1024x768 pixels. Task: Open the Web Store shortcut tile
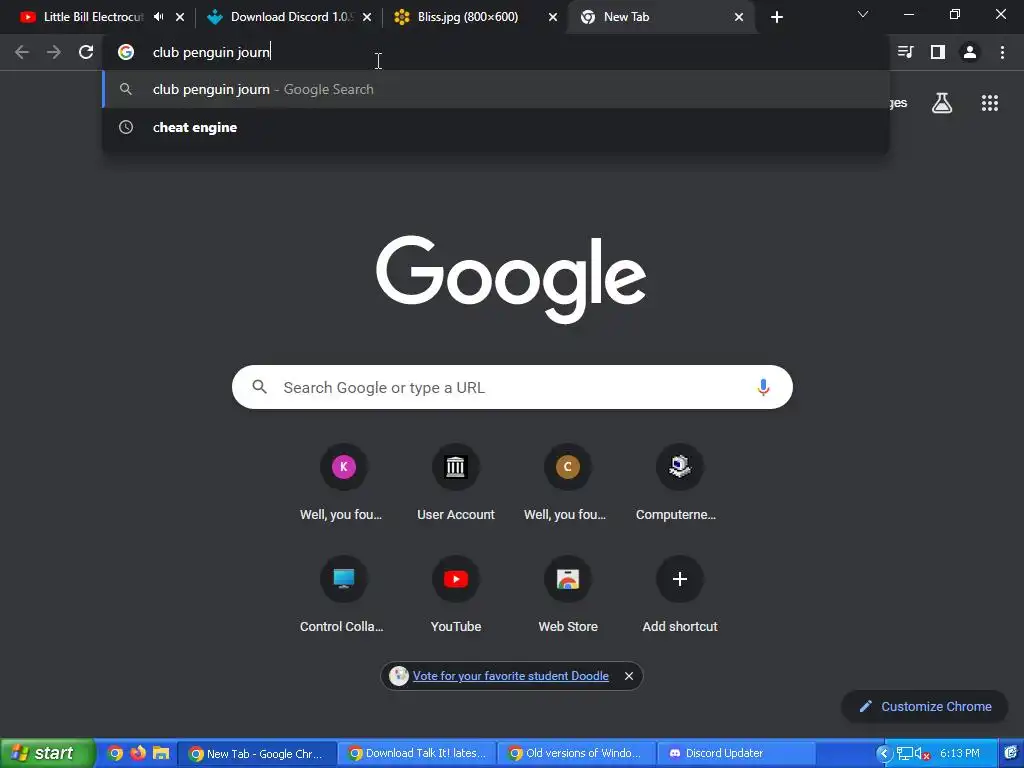point(568,594)
